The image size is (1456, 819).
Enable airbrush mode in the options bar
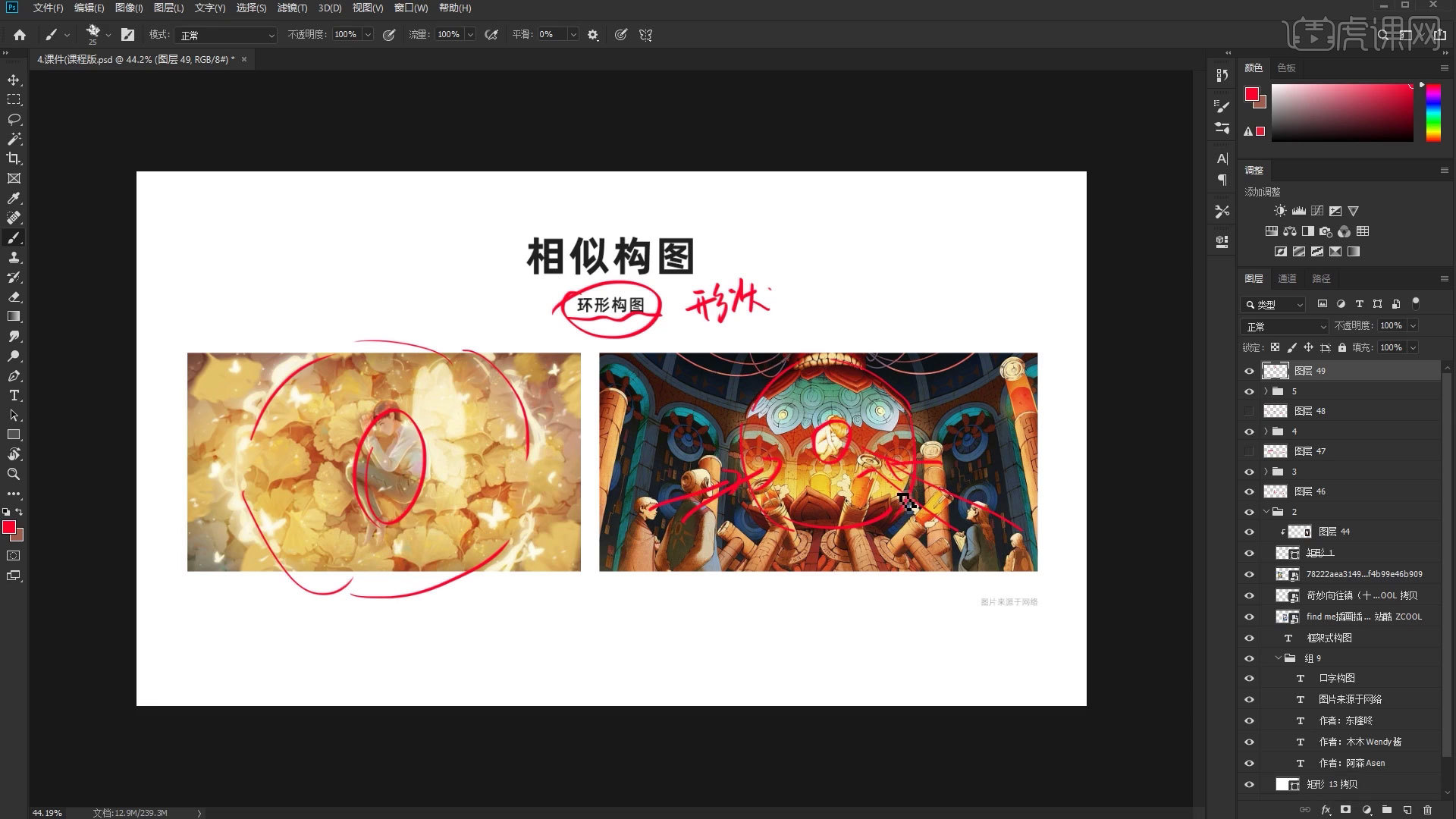click(x=491, y=35)
